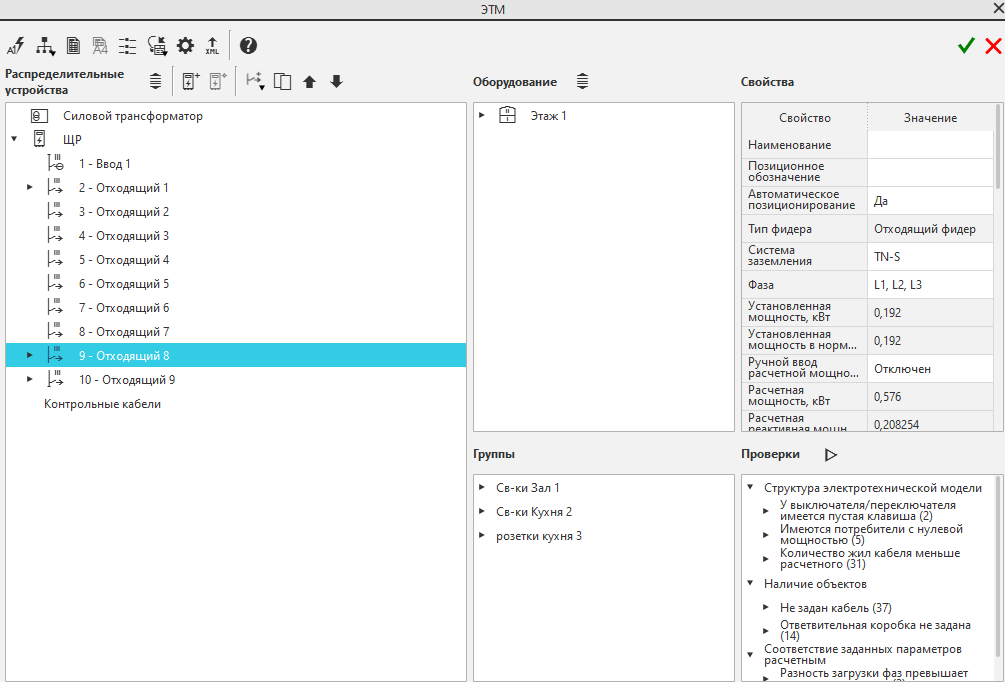Viewport: 1005px width, 682px height.
Task: Move selected feeder down with arrow icon
Action: click(336, 82)
